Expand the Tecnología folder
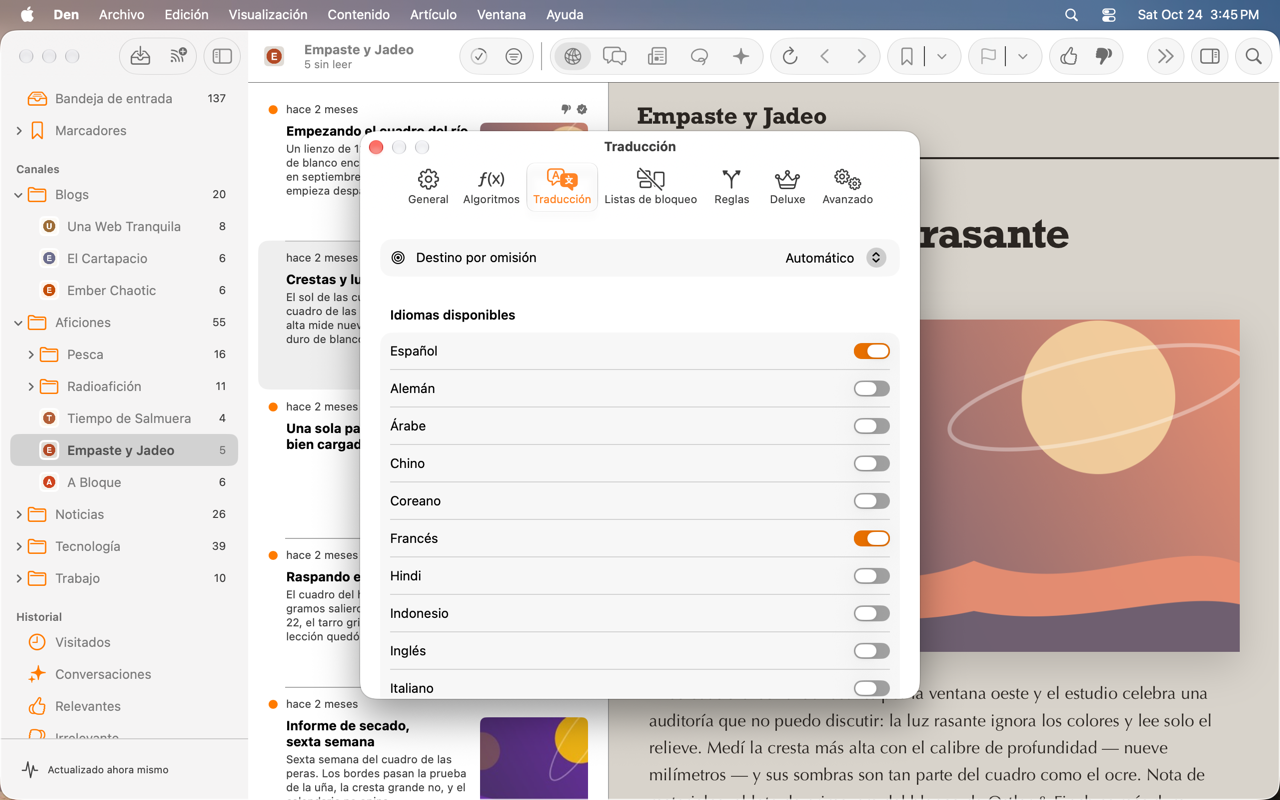Image resolution: width=1280 pixels, height=800 pixels. point(19,547)
